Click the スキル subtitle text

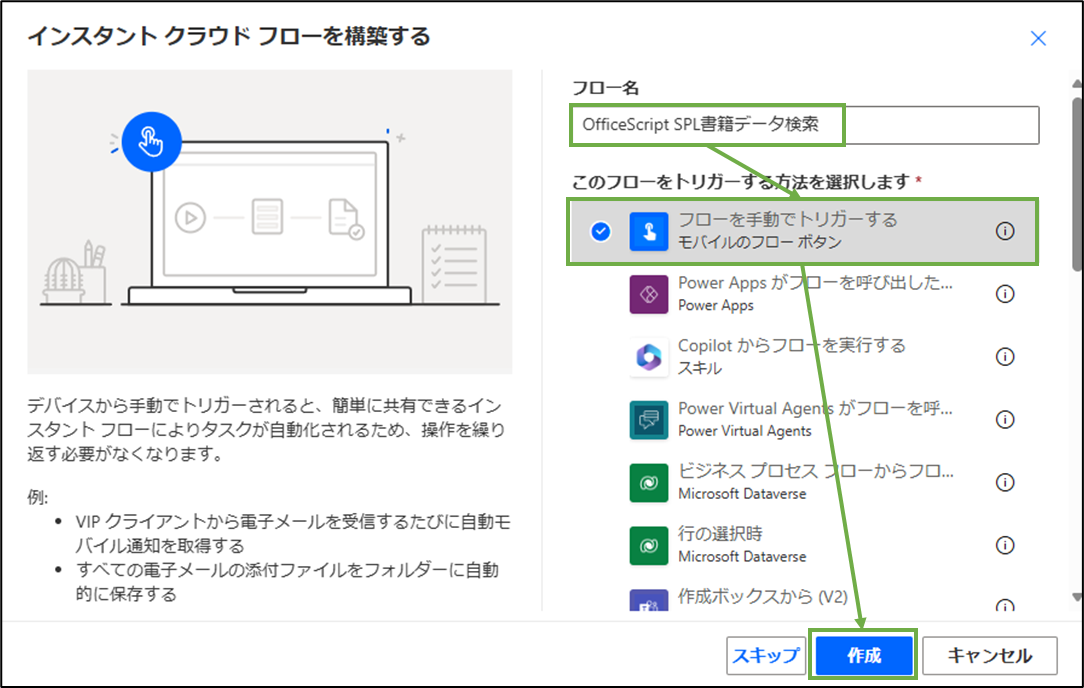[x=700, y=368]
